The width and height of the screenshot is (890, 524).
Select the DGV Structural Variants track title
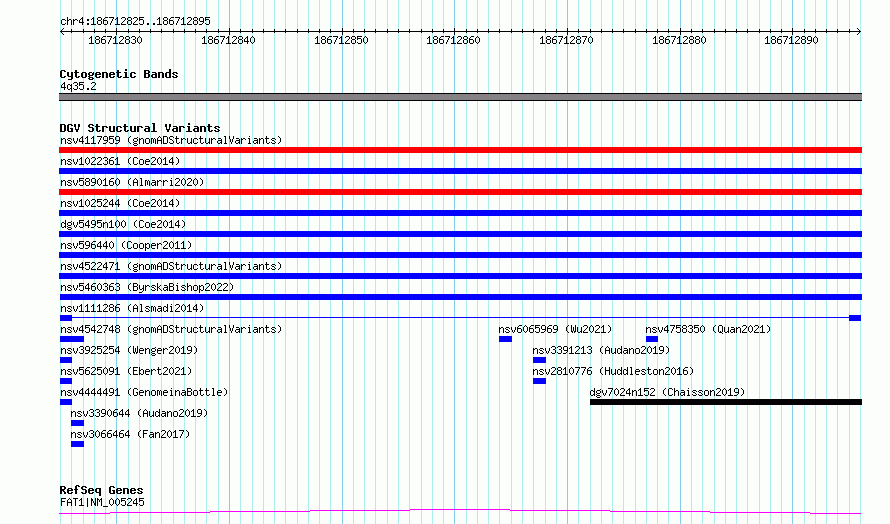(x=140, y=128)
